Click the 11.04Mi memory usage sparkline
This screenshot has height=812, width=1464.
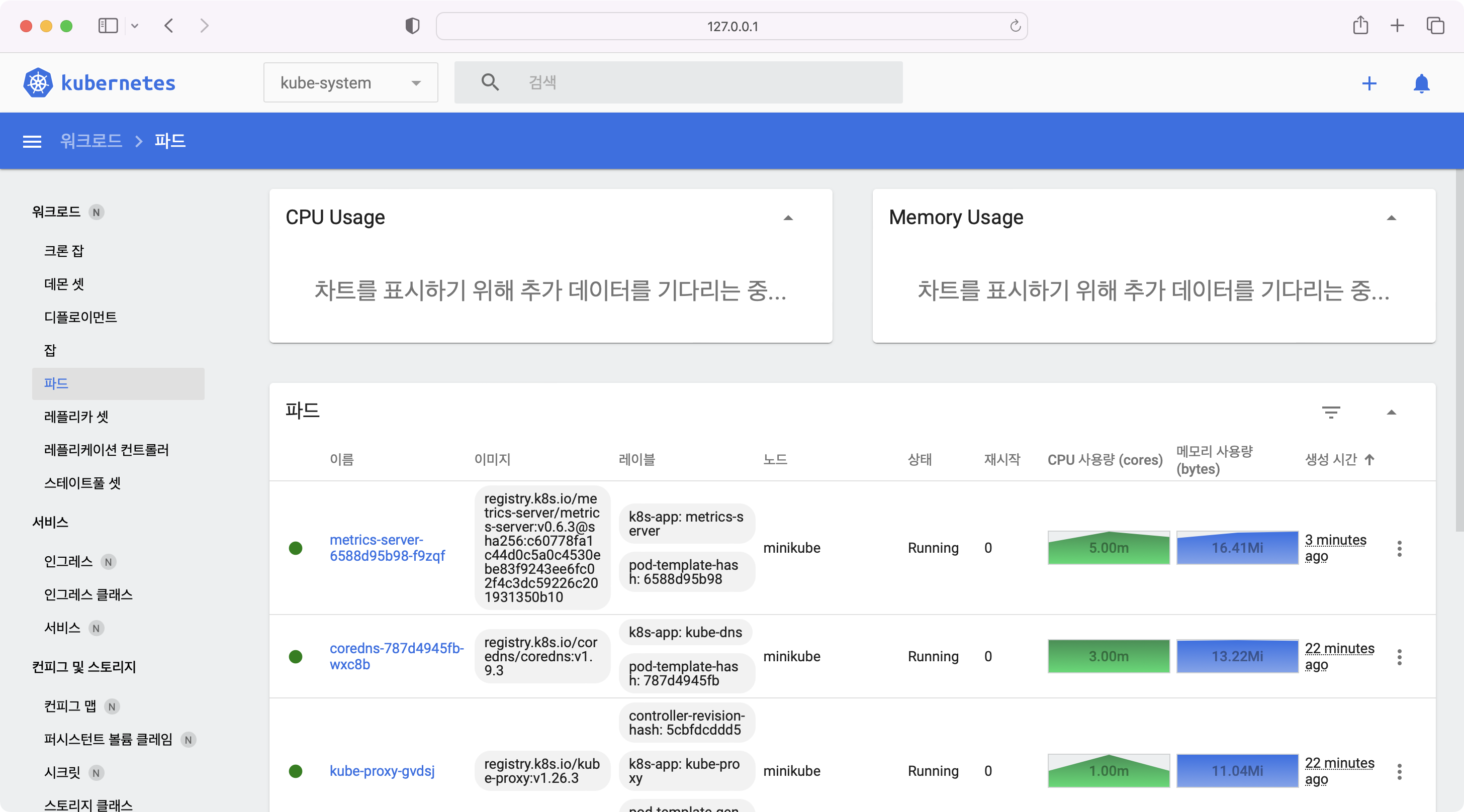[1237, 771]
